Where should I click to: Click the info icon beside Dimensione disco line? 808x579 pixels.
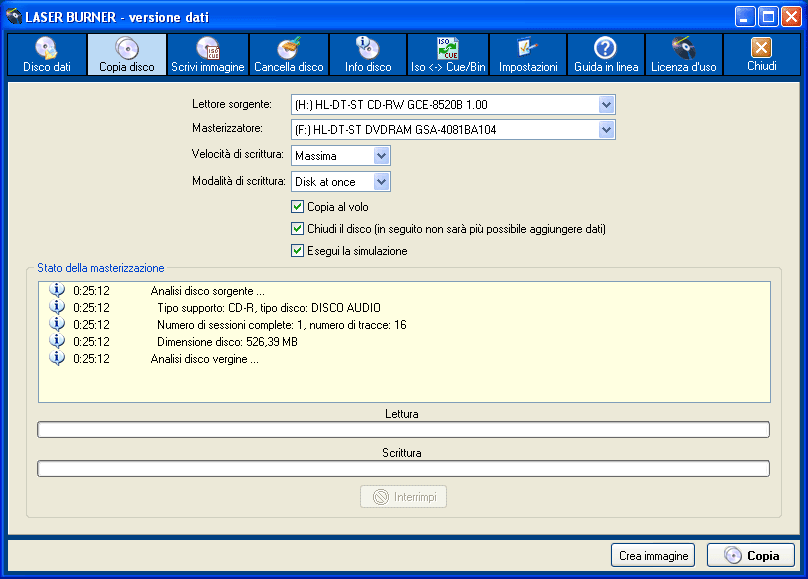[x=57, y=341]
